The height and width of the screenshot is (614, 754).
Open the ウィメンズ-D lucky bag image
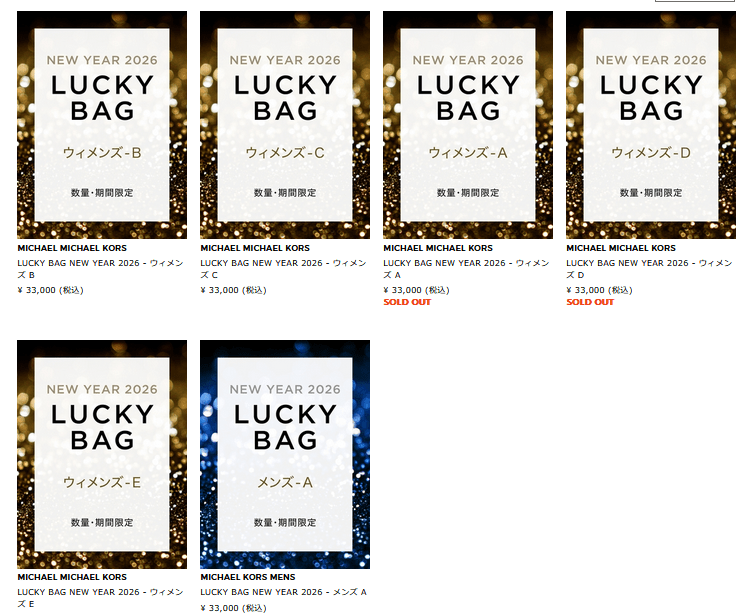[x=651, y=125]
